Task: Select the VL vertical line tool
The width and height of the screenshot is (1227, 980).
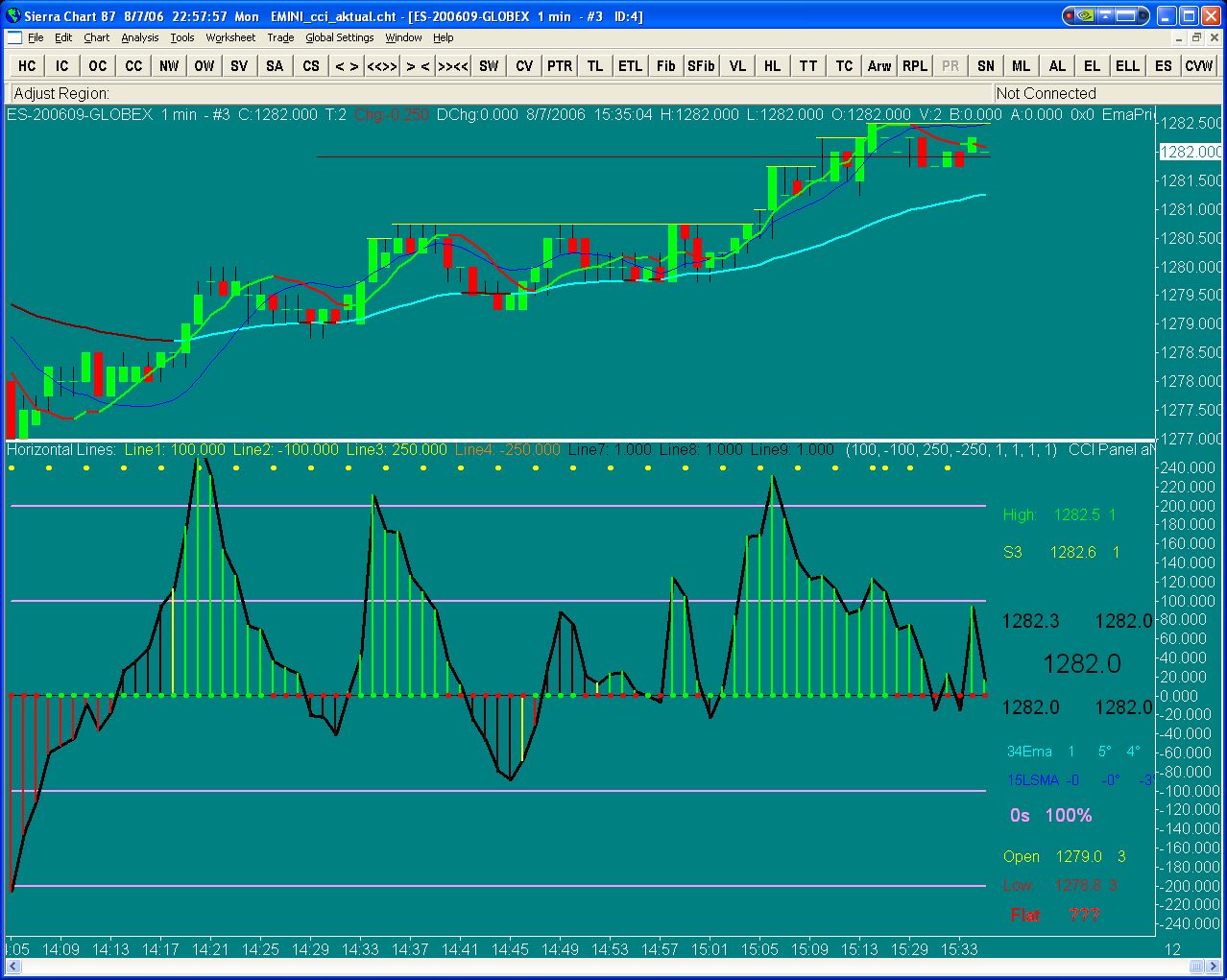Action: point(737,65)
